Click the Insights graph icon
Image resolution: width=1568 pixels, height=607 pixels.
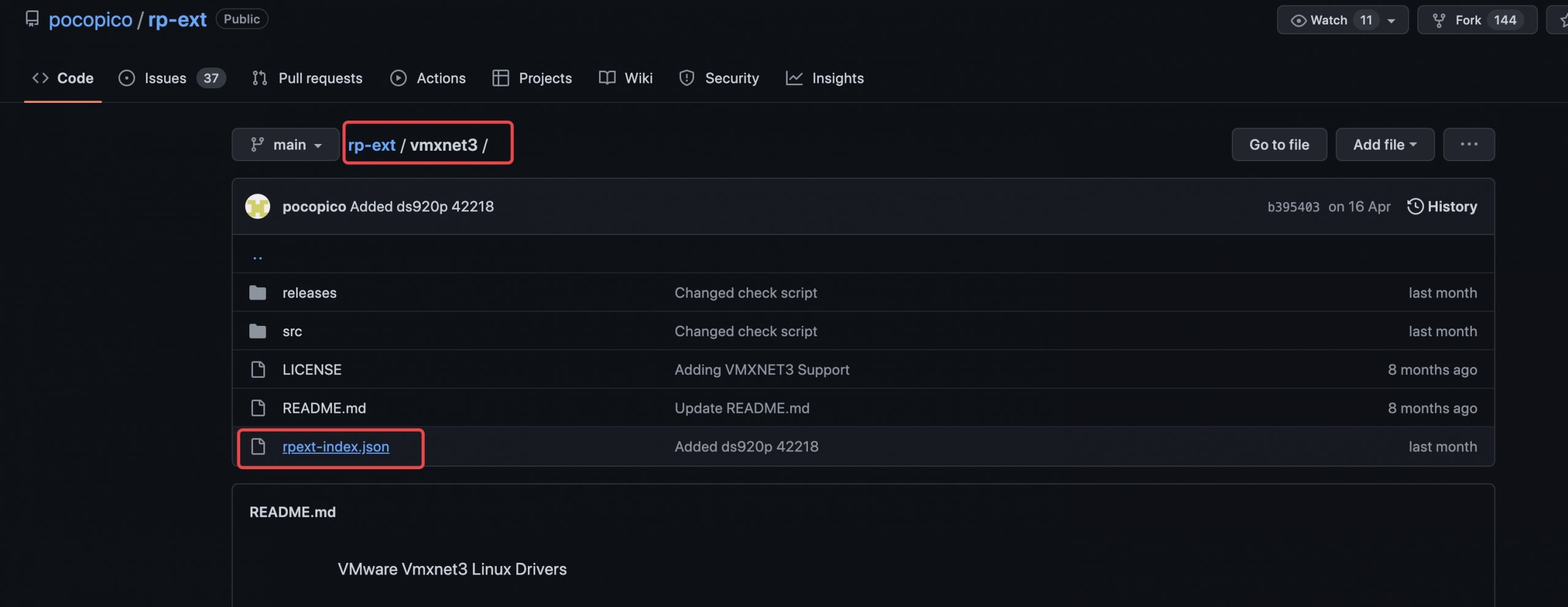pyautogui.click(x=794, y=78)
